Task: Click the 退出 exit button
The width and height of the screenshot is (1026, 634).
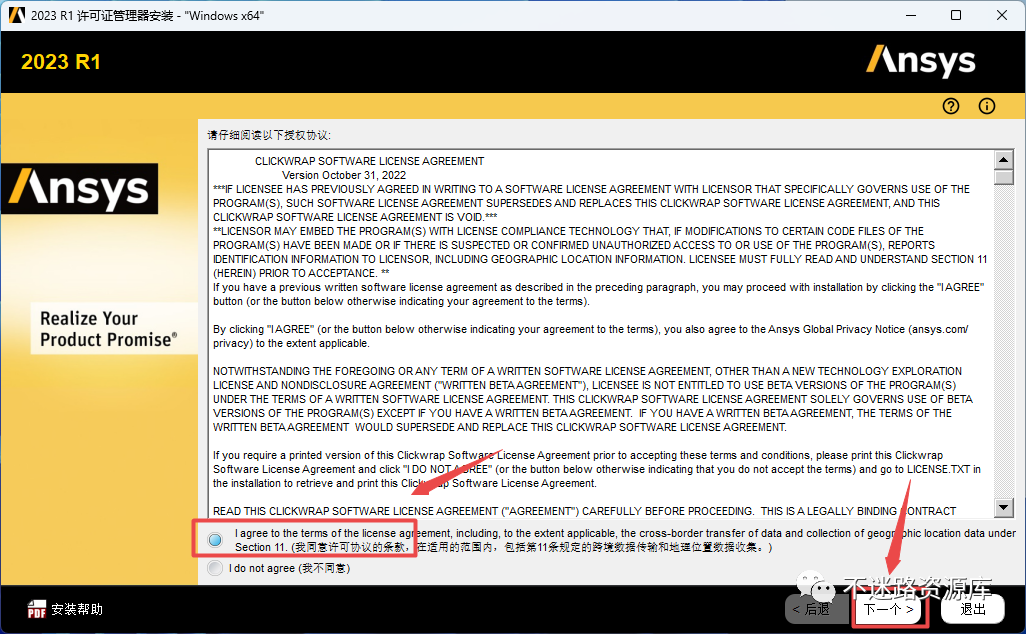Action: [972, 609]
